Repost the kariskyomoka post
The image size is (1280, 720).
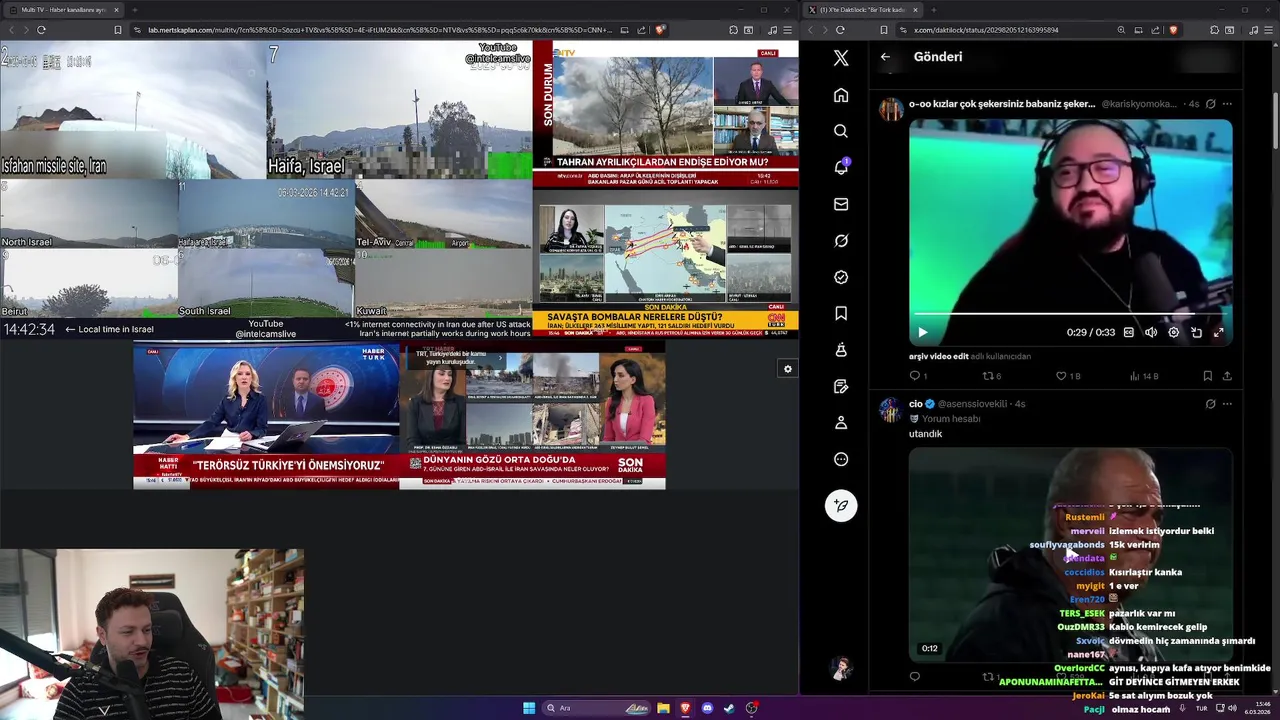click(x=992, y=376)
